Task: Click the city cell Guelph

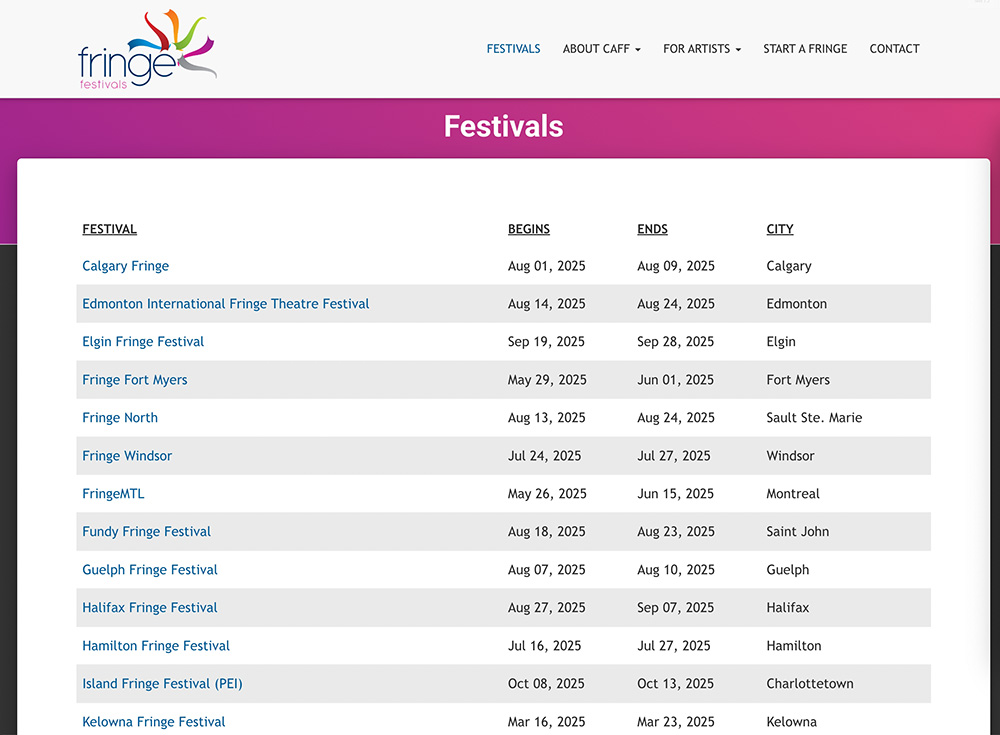Action: (788, 570)
